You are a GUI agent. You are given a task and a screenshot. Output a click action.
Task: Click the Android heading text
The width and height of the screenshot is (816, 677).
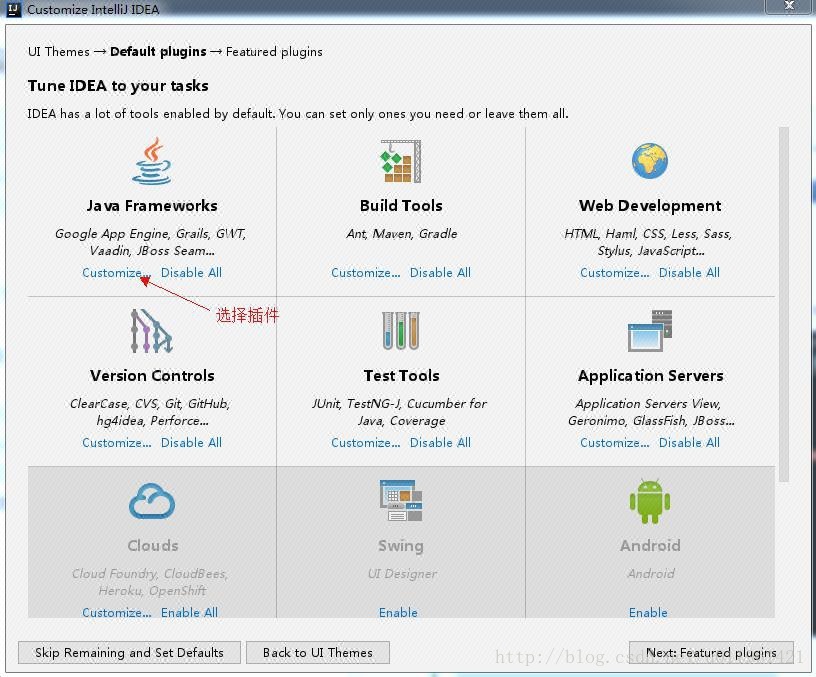click(x=650, y=545)
